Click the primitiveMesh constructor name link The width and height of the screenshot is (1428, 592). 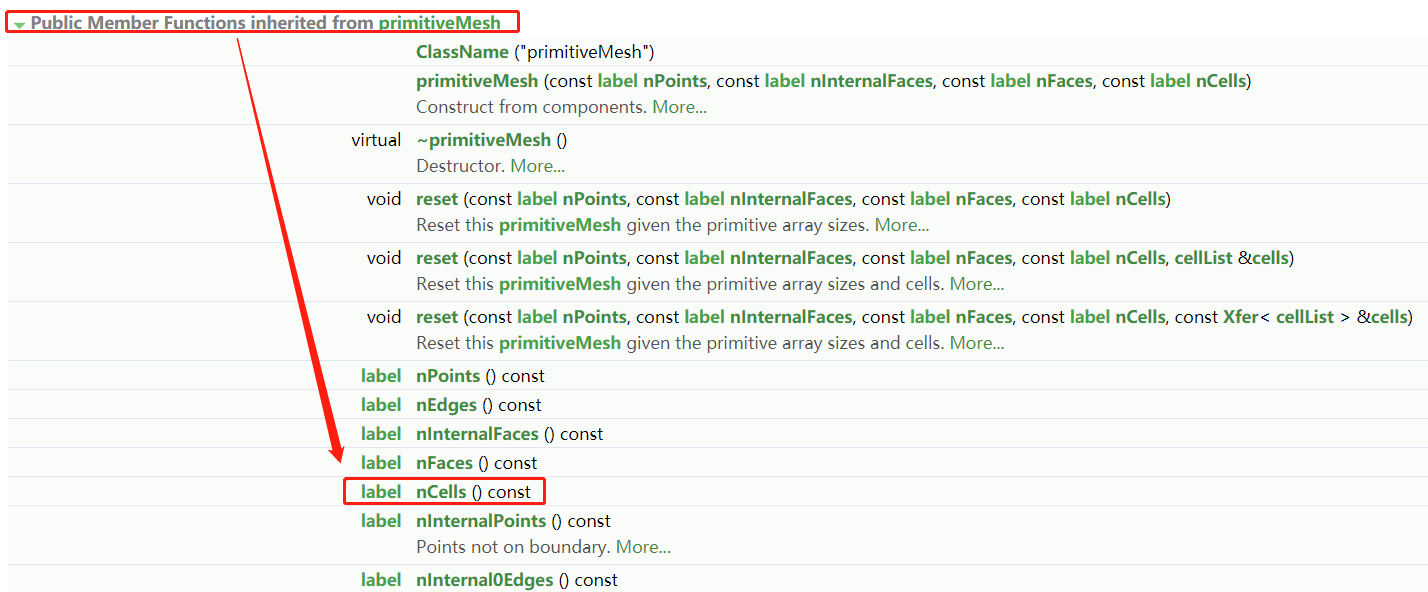pyautogui.click(x=476, y=81)
